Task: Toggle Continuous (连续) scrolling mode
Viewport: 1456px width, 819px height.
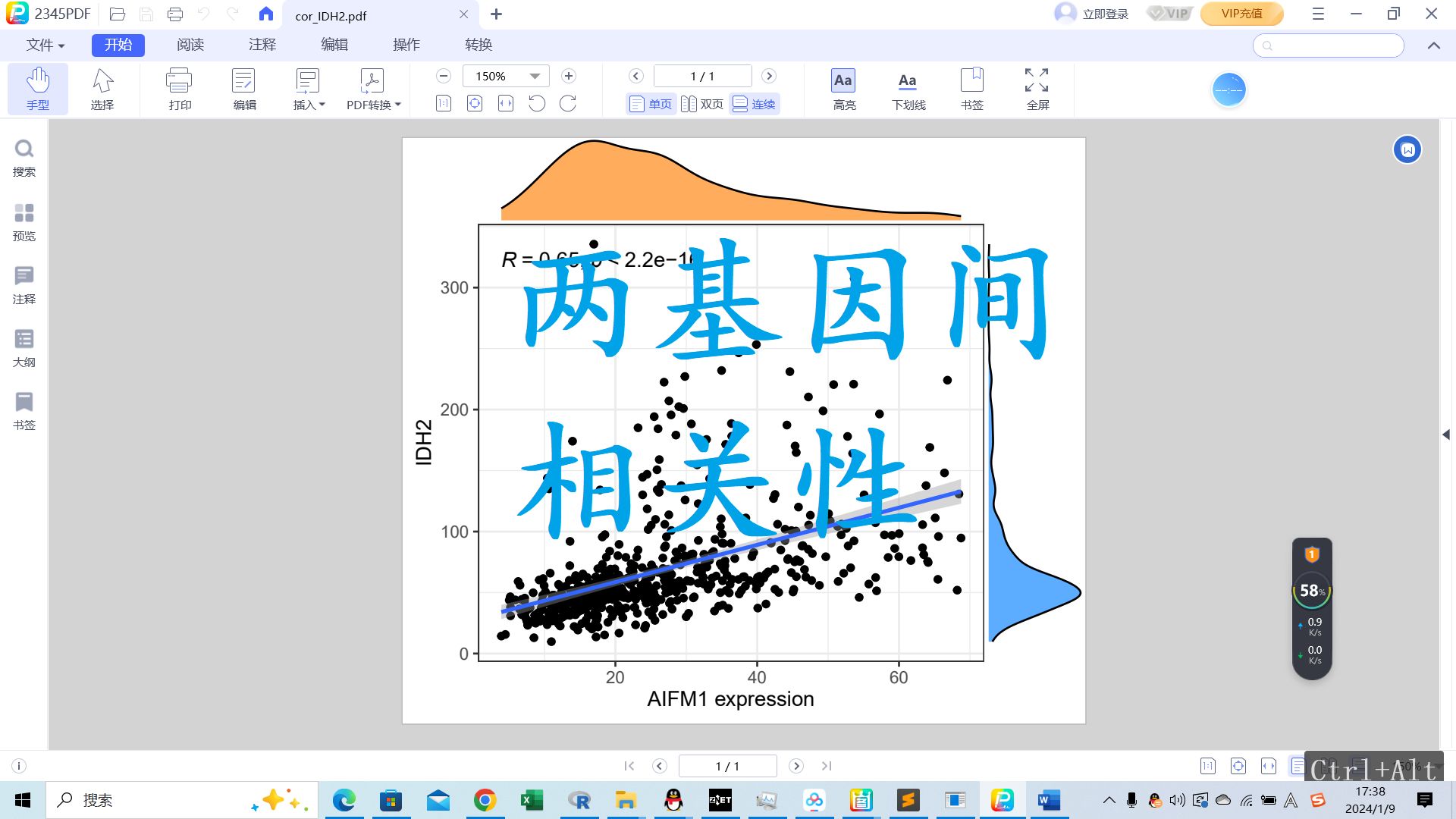Action: coord(754,104)
